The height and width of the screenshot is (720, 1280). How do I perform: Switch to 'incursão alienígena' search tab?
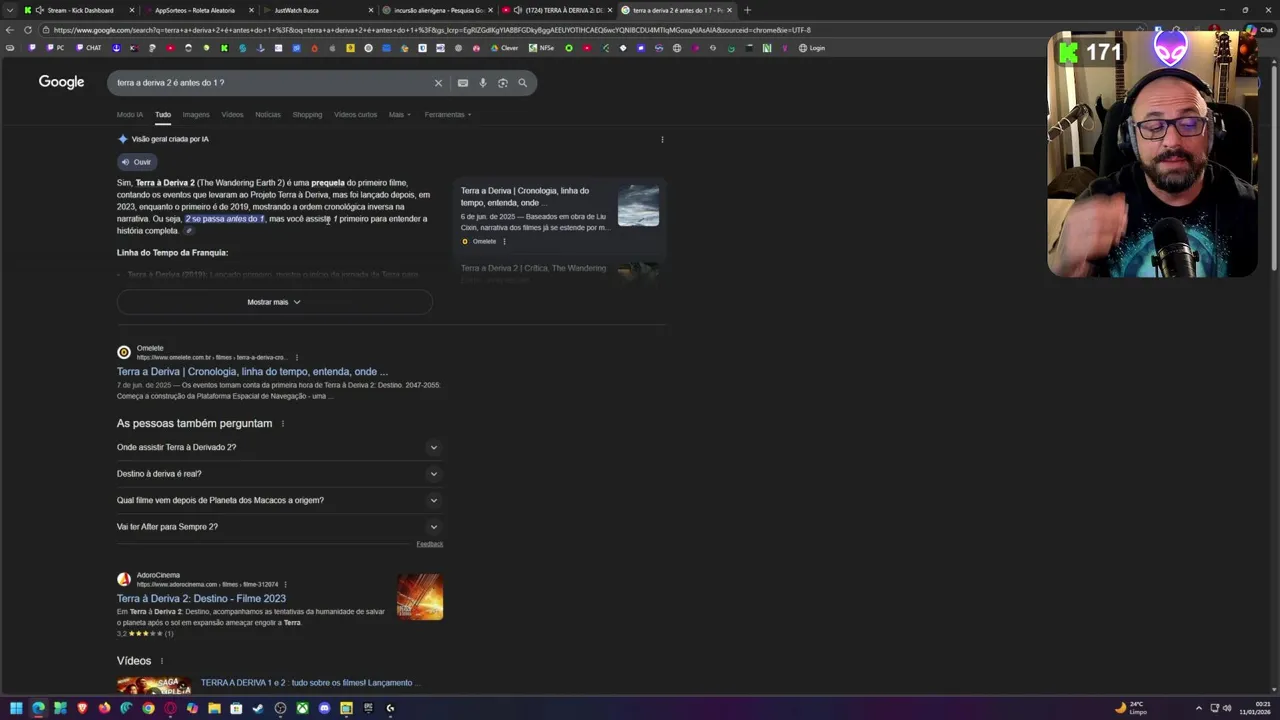[436, 10]
